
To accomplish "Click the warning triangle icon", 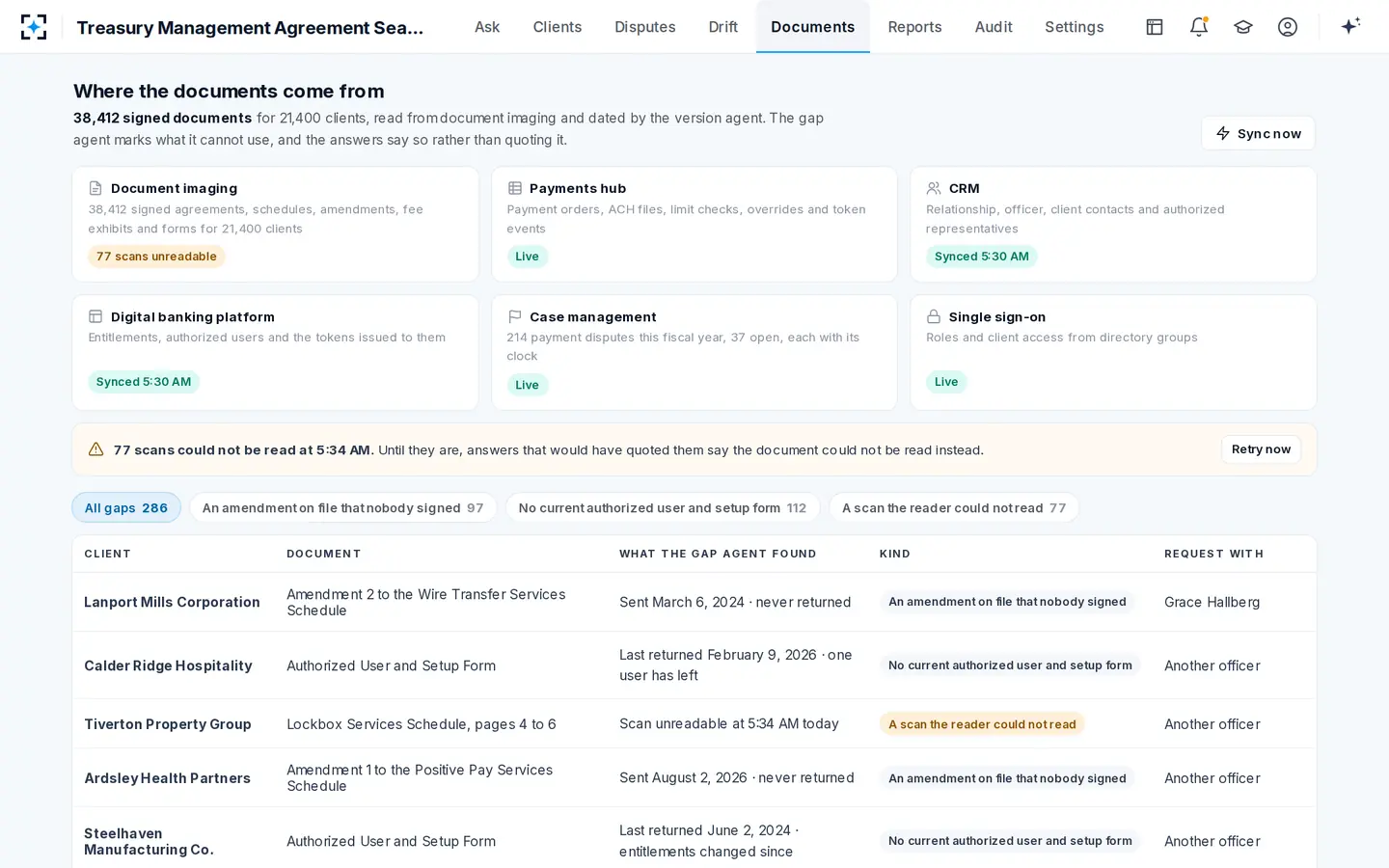I will tap(95, 449).
